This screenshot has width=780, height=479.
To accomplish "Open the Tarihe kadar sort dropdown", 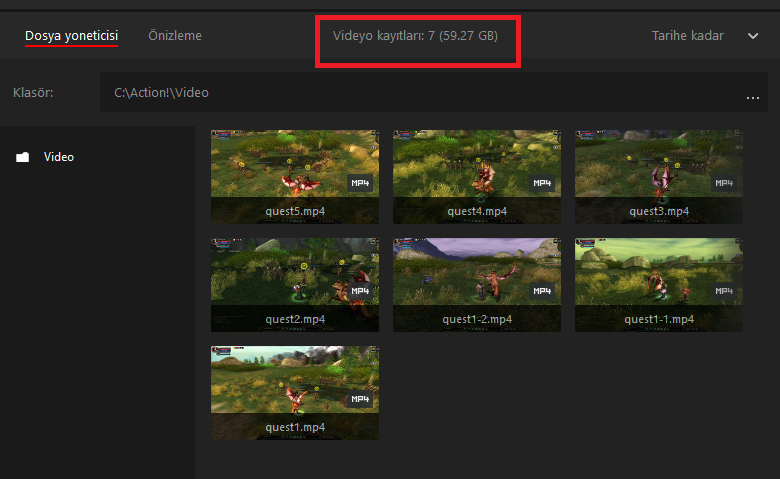I will point(704,36).
